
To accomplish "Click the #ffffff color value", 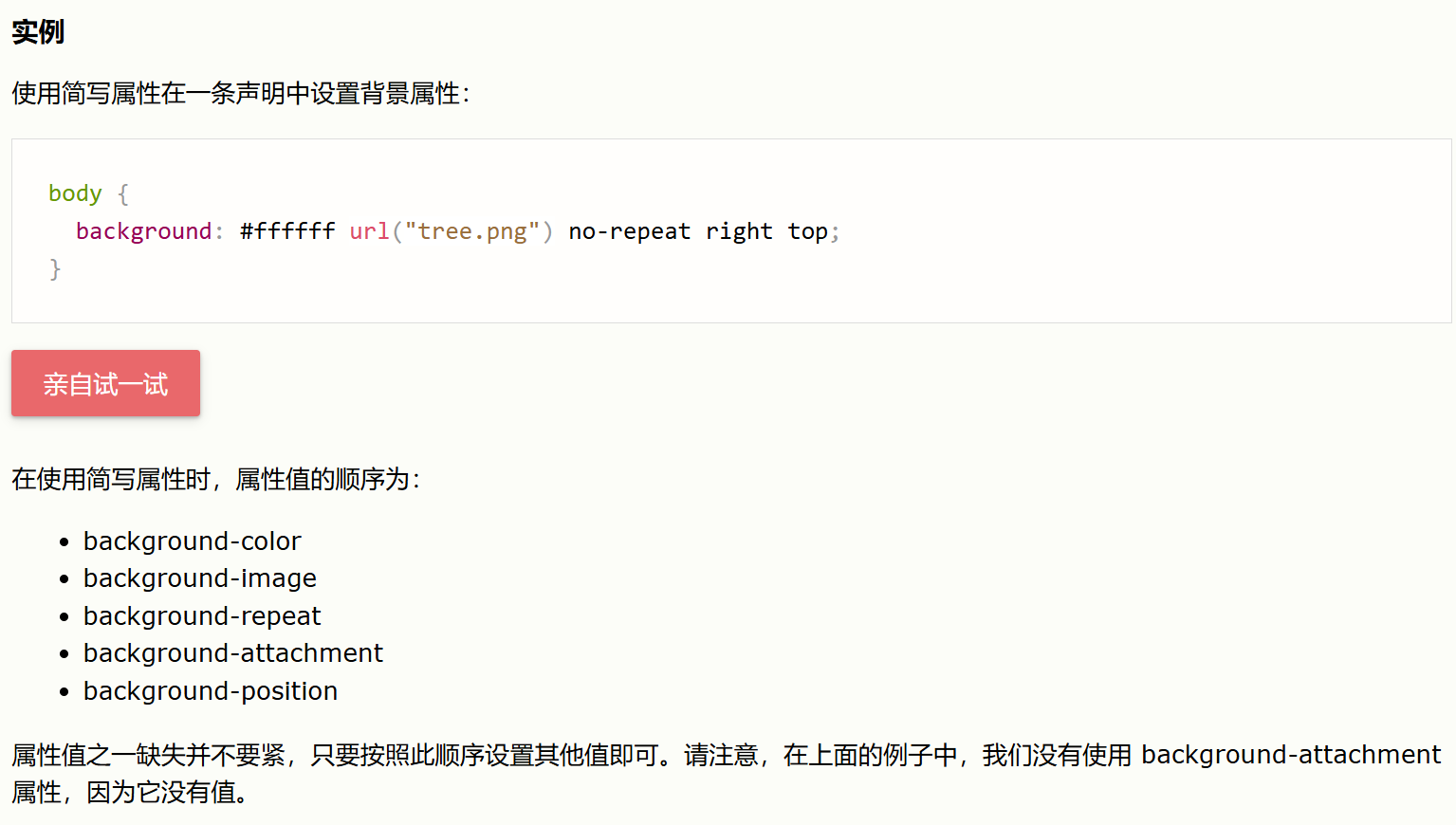I will [287, 231].
